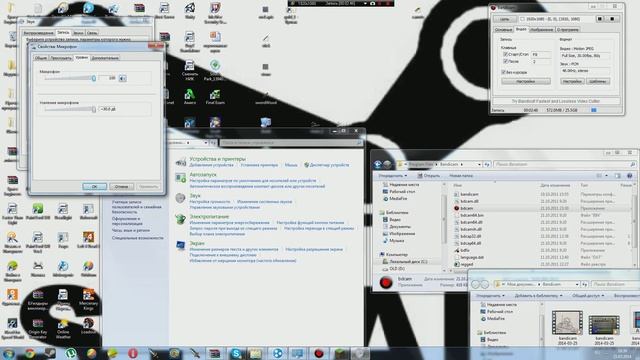
Task: Click the first bandicam video thumbnail
Action: [567, 322]
